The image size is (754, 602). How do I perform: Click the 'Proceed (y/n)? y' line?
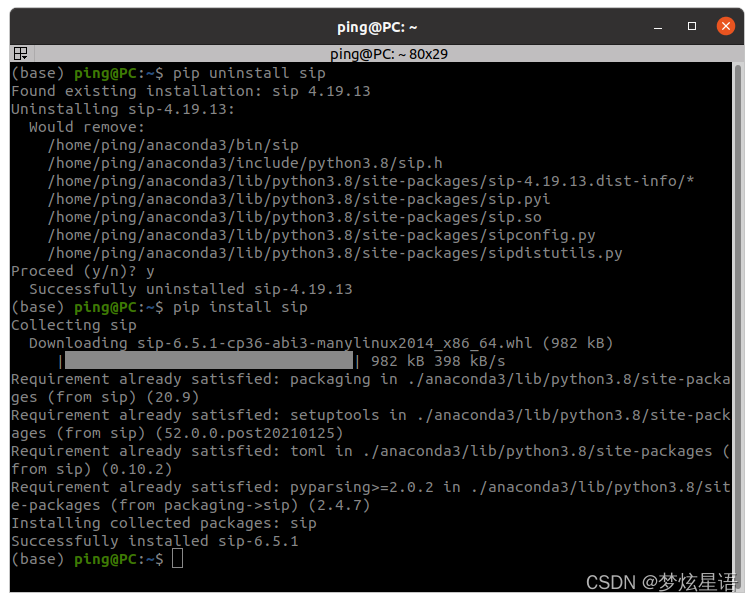pyautogui.click(x=83, y=271)
